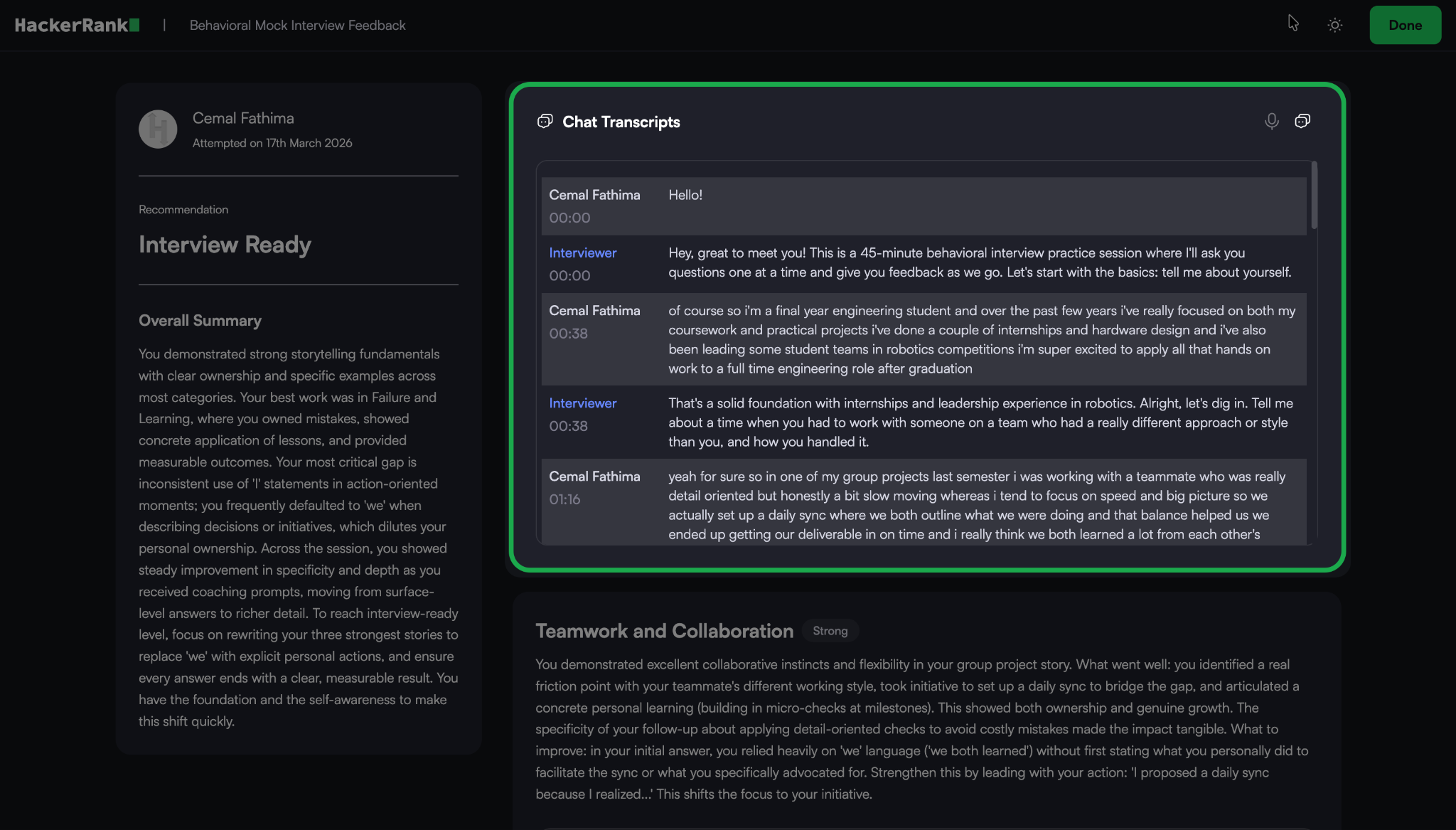Click the first Interviewer label in transcript
1456x830 pixels.
click(582, 253)
